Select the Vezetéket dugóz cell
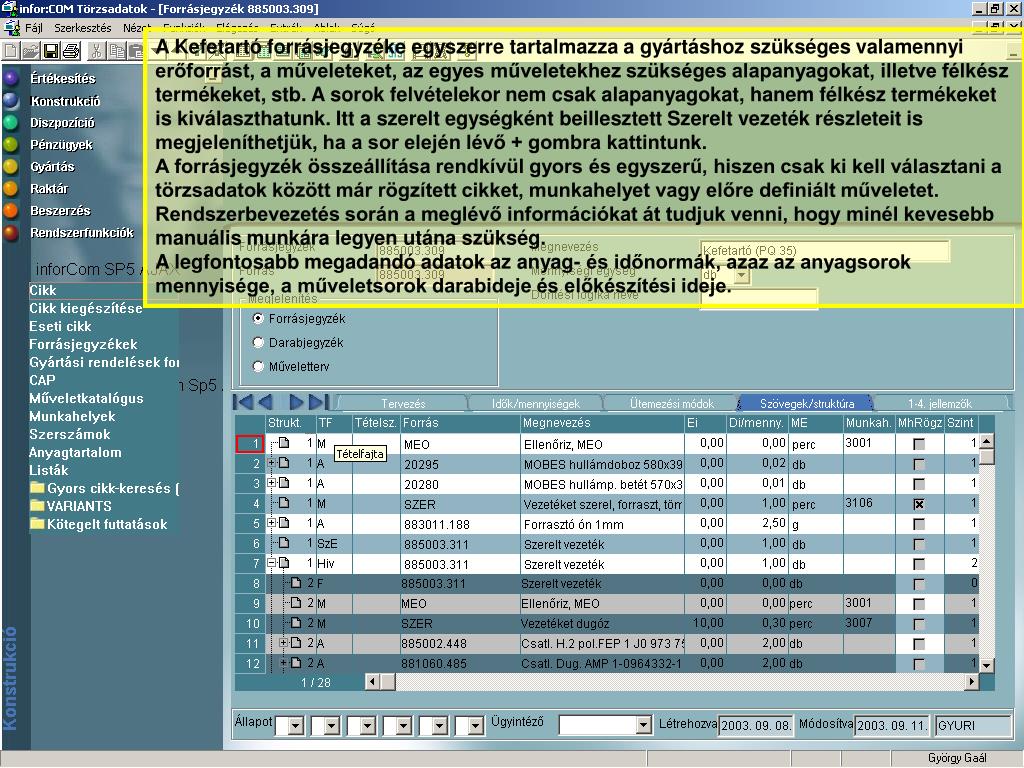 [x=601, y=624]
